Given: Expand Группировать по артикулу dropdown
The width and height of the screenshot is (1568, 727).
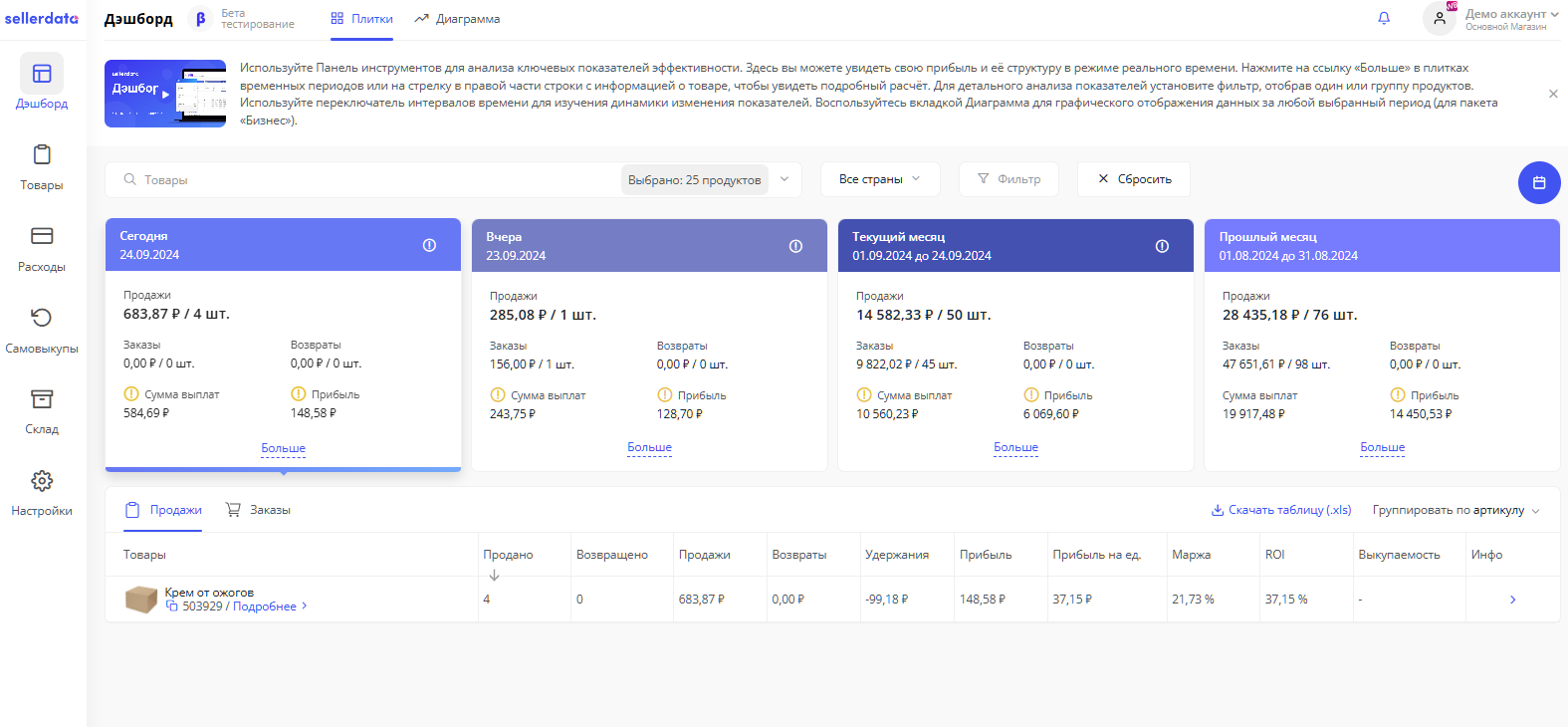Looking at the screenshot, I should (x=1456, y=510).
